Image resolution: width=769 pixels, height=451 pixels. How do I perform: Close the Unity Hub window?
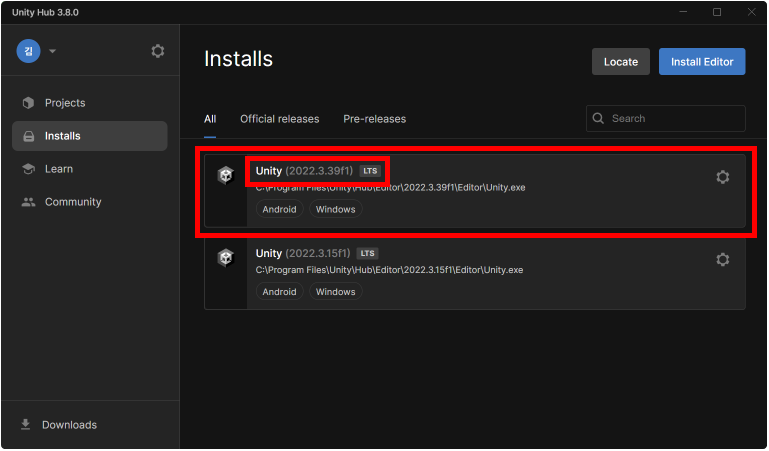751,12
